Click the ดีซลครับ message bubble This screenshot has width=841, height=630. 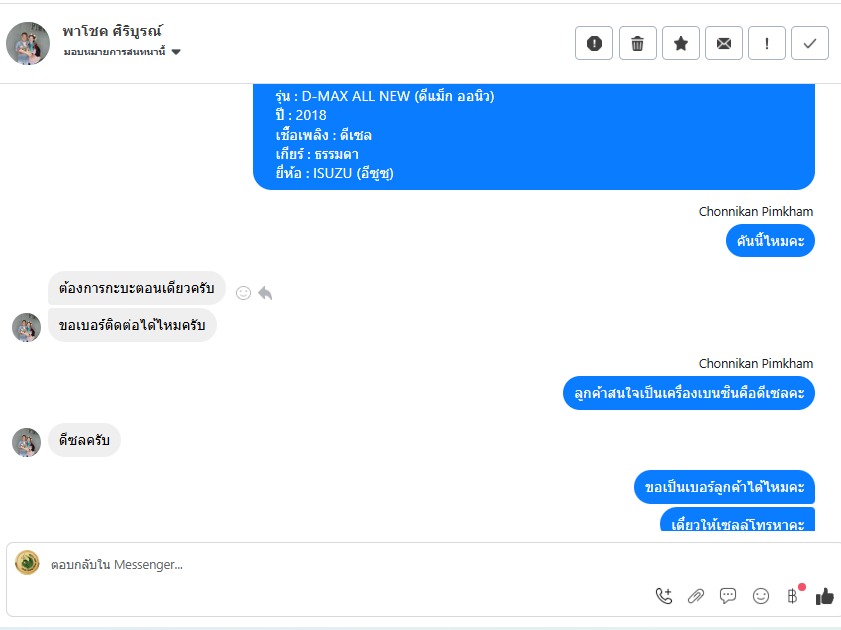[84, 440]
